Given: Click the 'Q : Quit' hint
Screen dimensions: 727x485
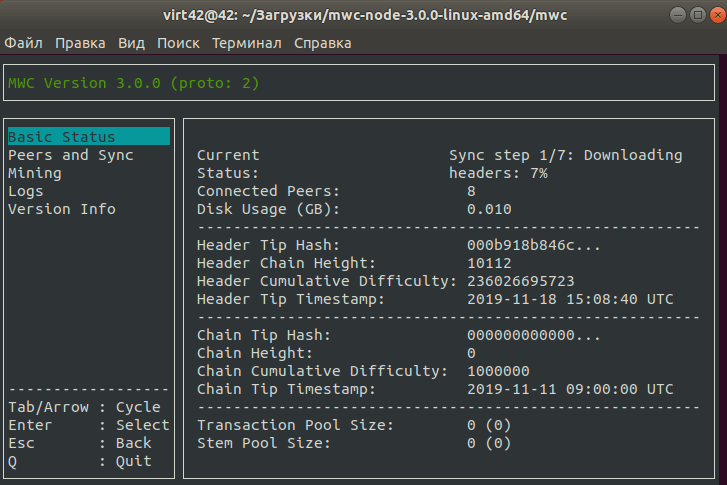Looking at the screenshot, I should click(x=80, y=461).
